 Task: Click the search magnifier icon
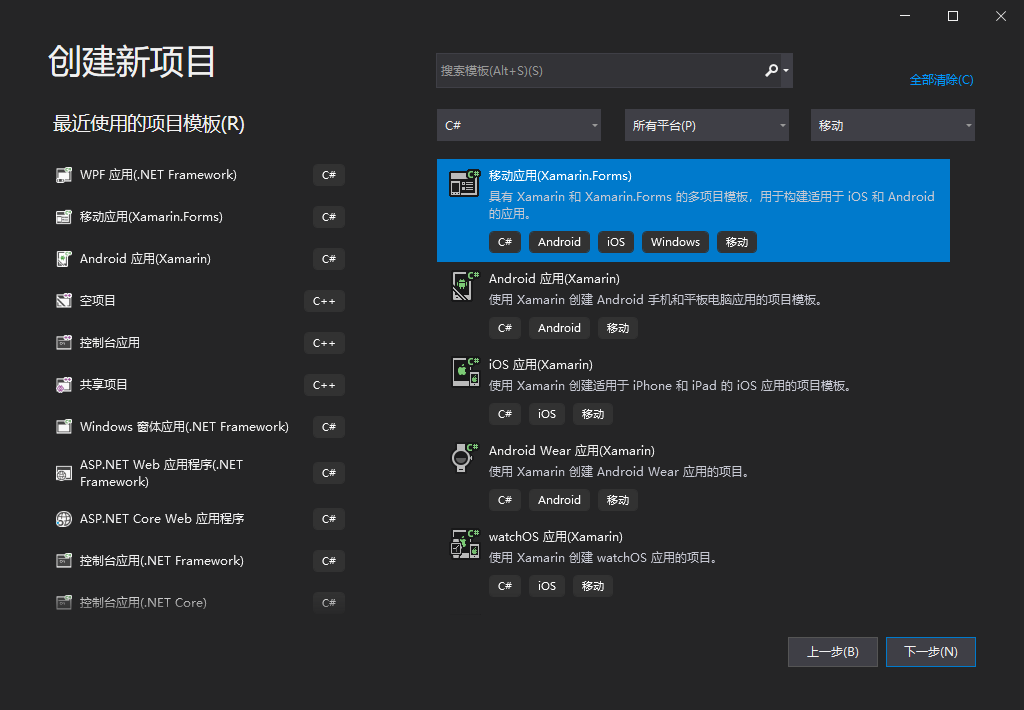[x=771, y=71]
